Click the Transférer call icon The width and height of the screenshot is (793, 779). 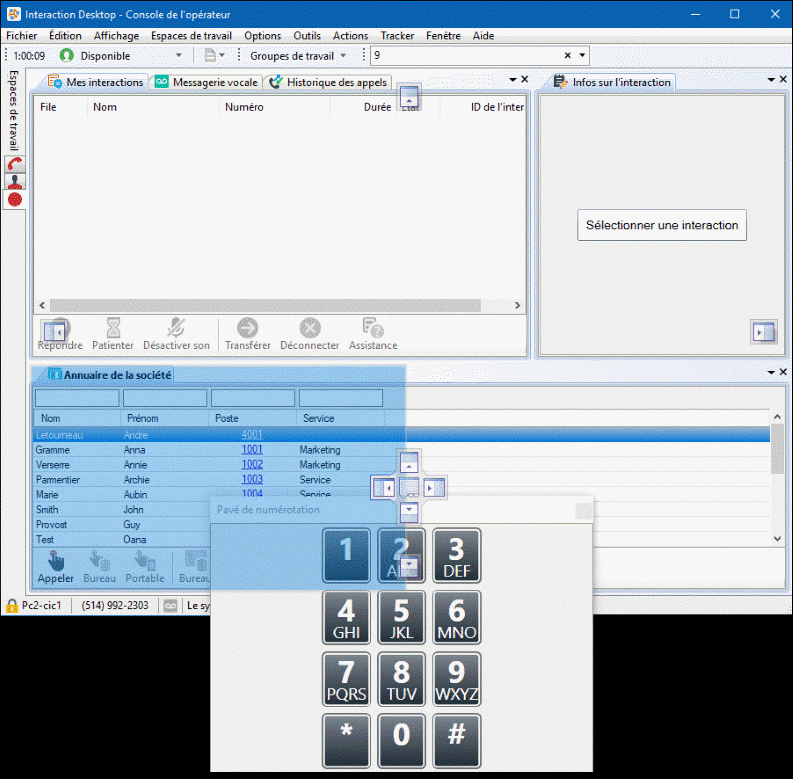pyautogui.click(x=247, y=328)
